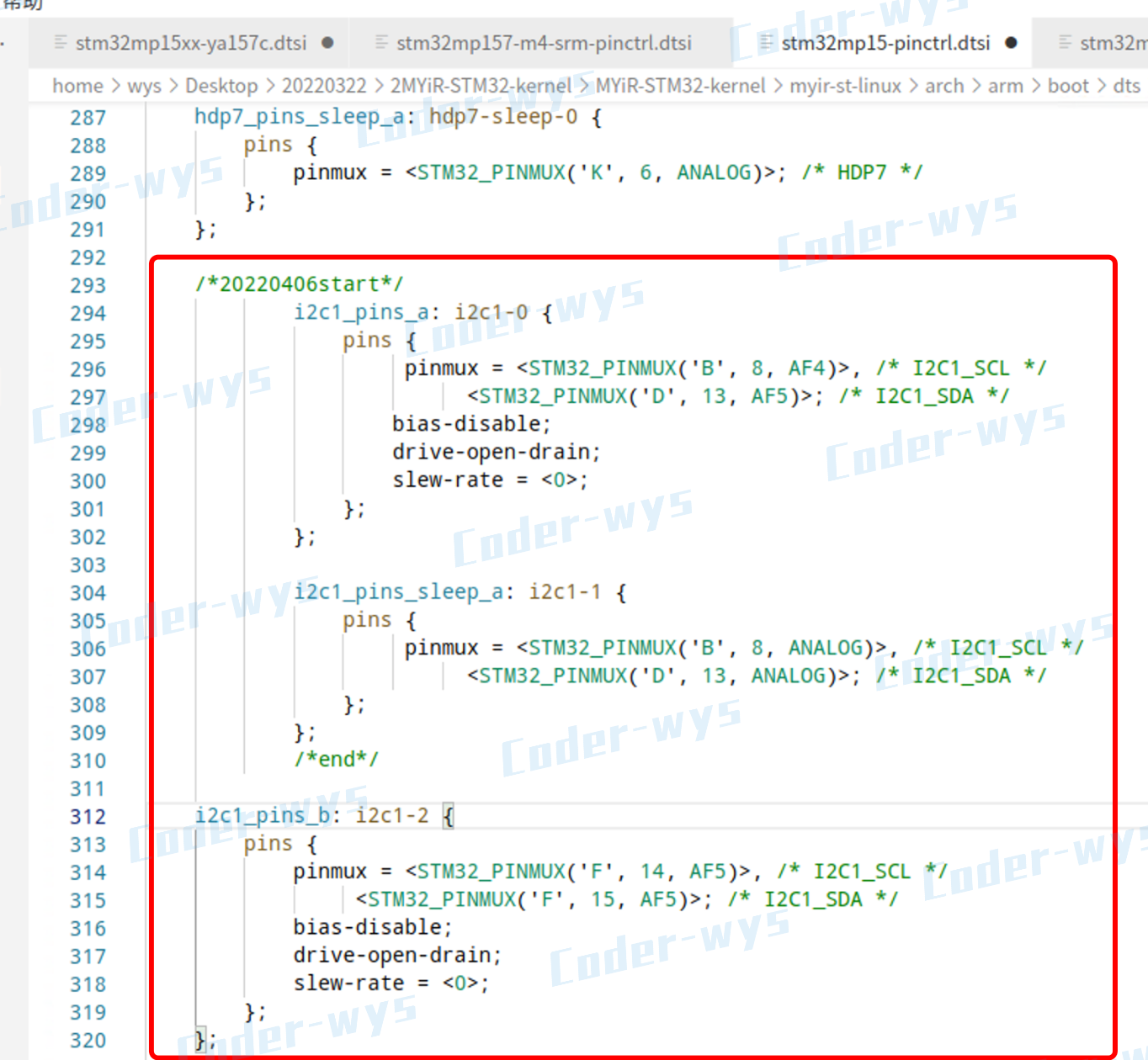
Task: Click the '/* I2C1_SDA */' comment on line 307
Action: click(x=961, y=676)
